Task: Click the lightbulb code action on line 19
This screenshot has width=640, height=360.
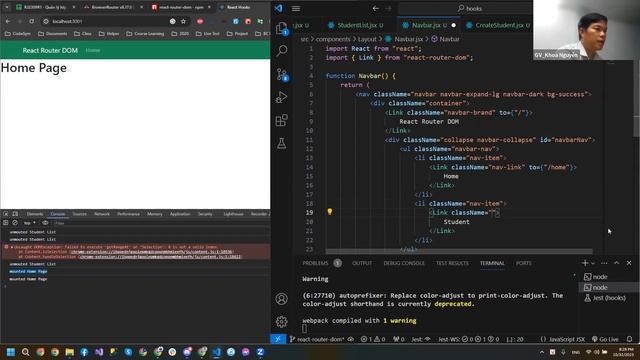Action: [329, 212]
